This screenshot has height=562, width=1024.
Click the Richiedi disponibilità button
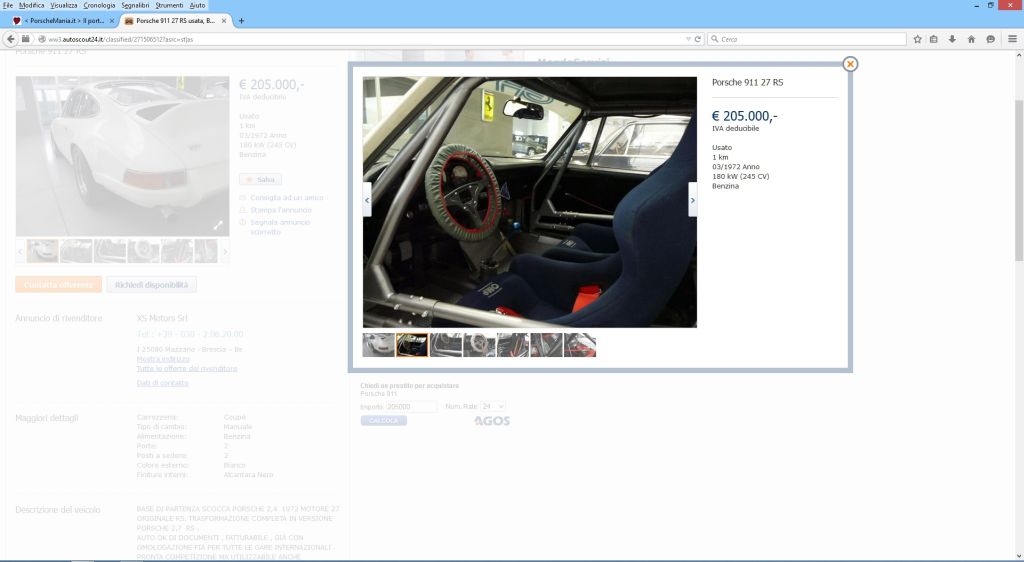[x=152, y=285]
